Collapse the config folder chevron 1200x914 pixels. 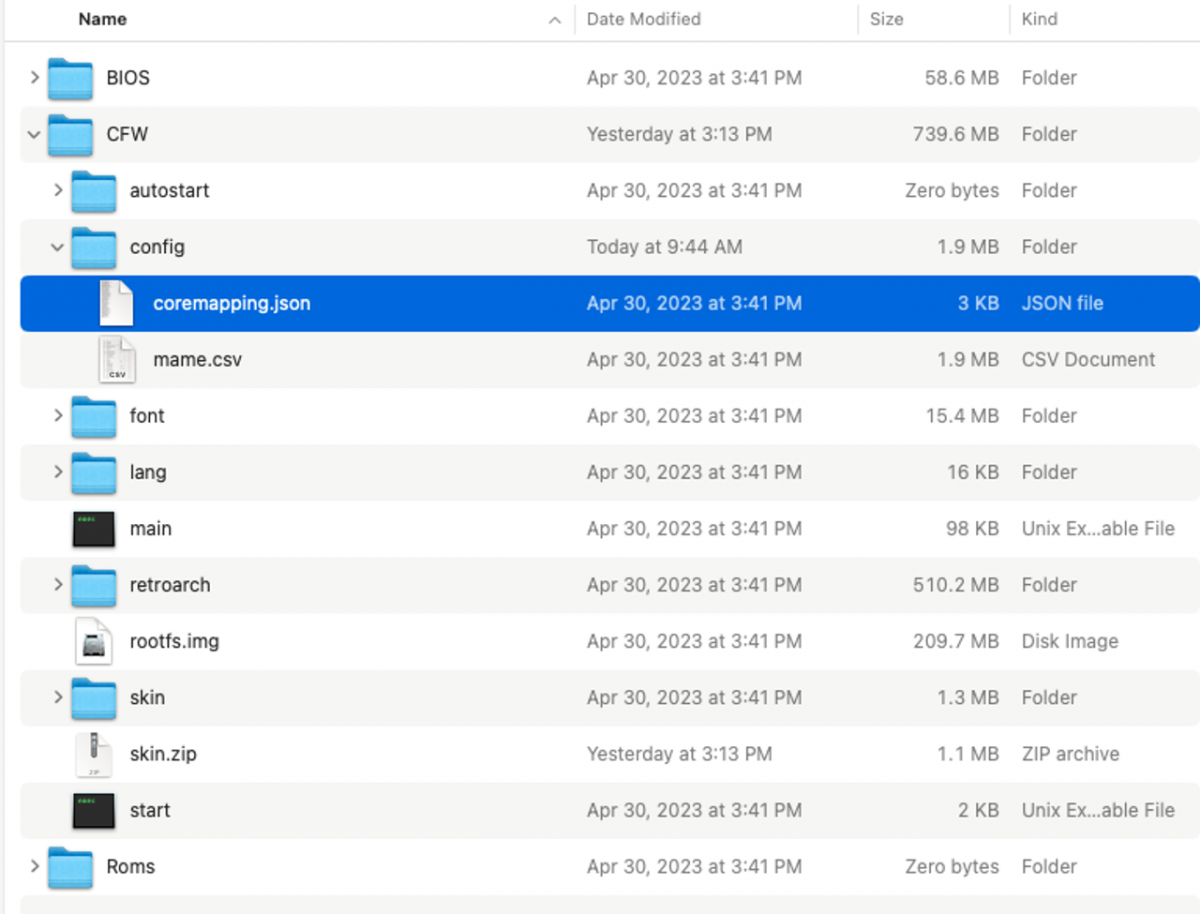tap(58, 247)
